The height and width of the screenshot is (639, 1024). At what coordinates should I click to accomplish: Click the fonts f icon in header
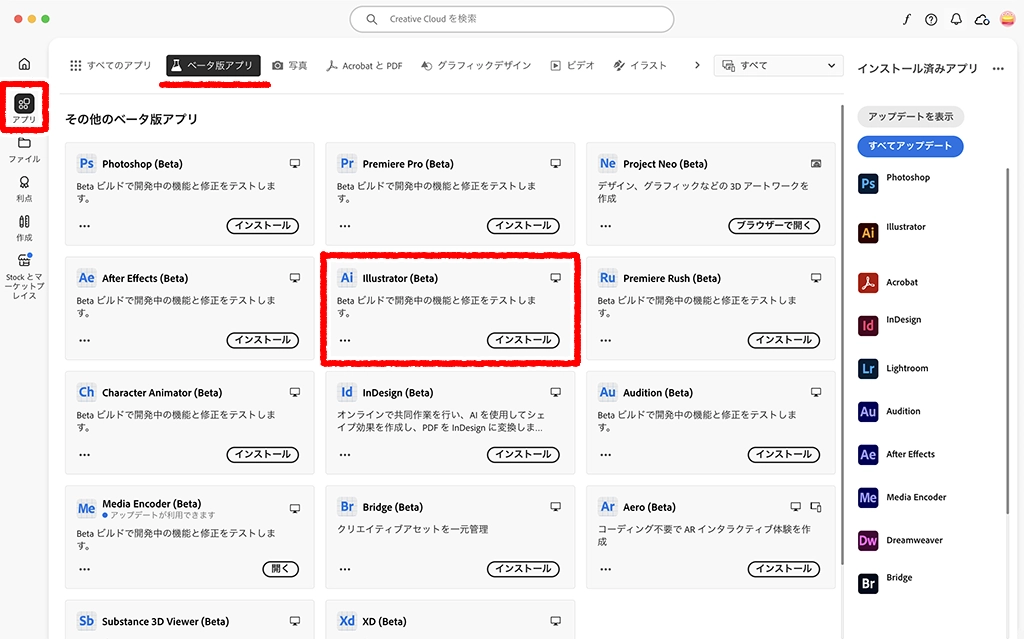(907, 20)
